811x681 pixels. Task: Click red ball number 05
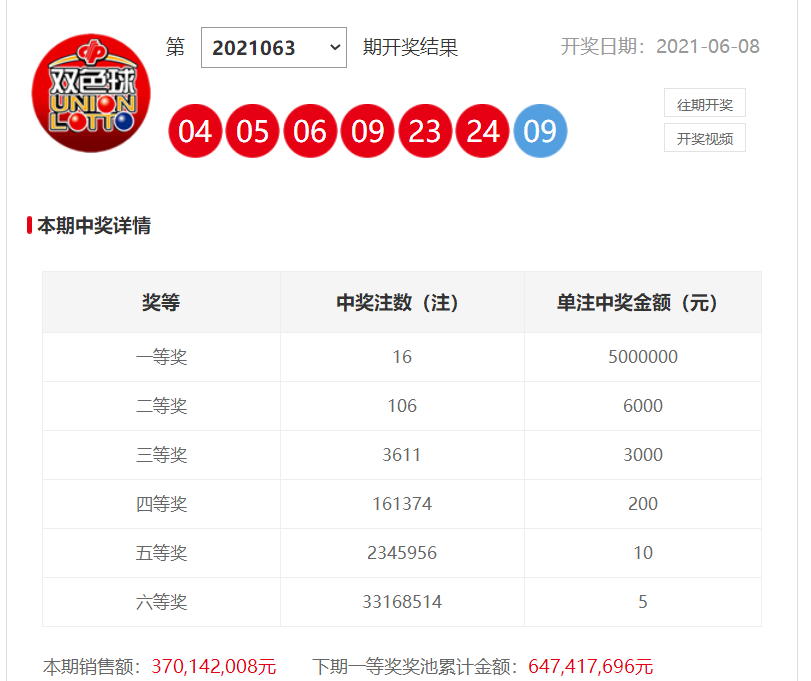[x=253, y=131]
